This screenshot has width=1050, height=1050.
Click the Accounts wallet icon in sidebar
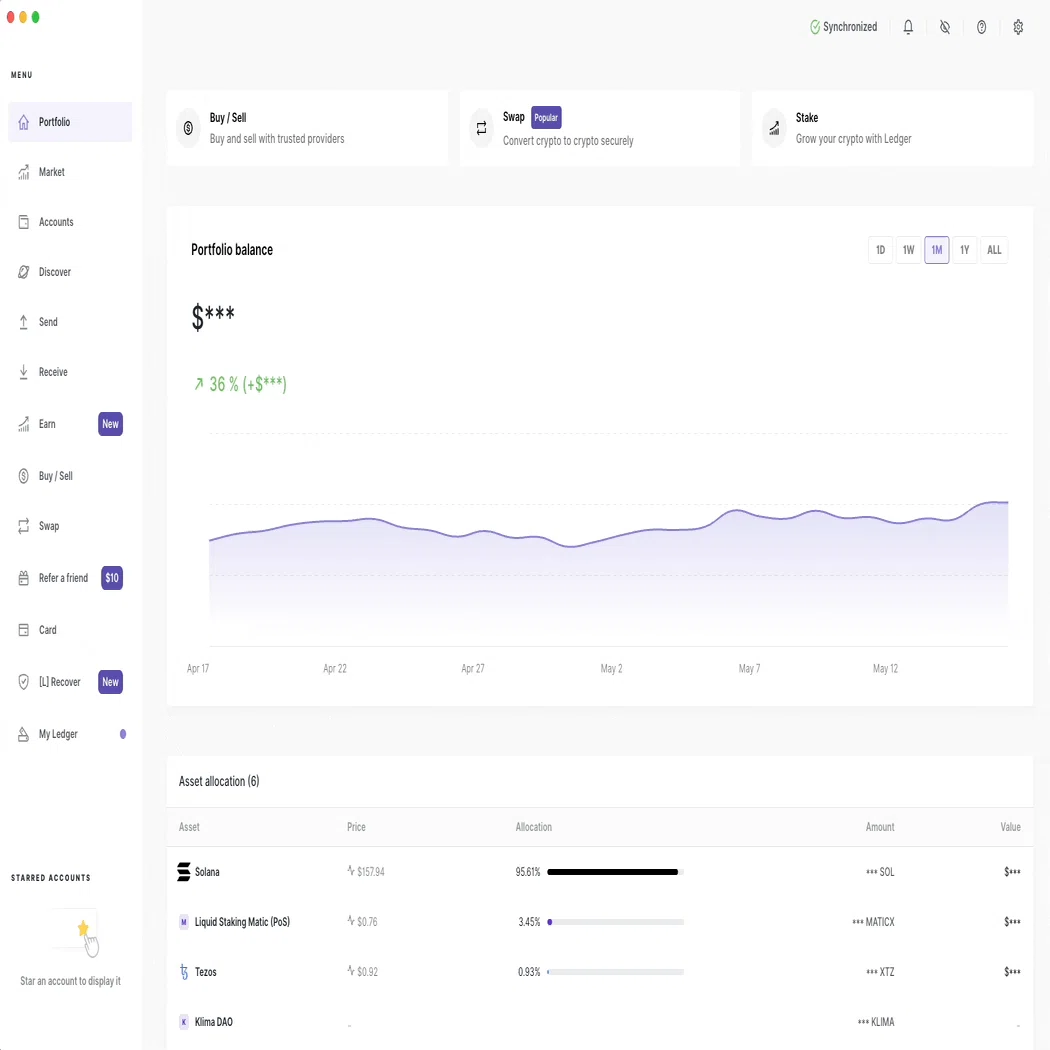(x=23, y=222)
